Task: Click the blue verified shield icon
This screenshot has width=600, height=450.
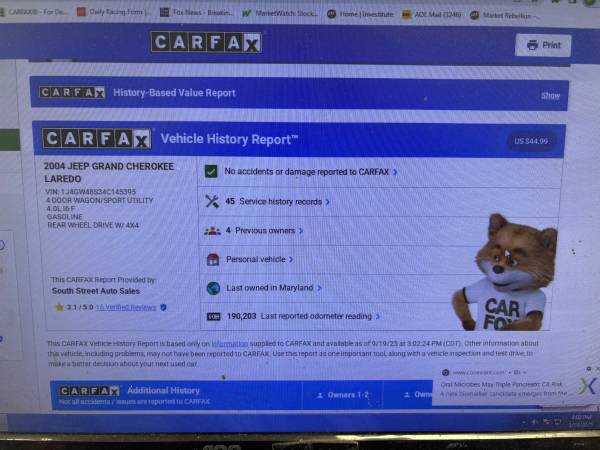Action: coord(163,307)
